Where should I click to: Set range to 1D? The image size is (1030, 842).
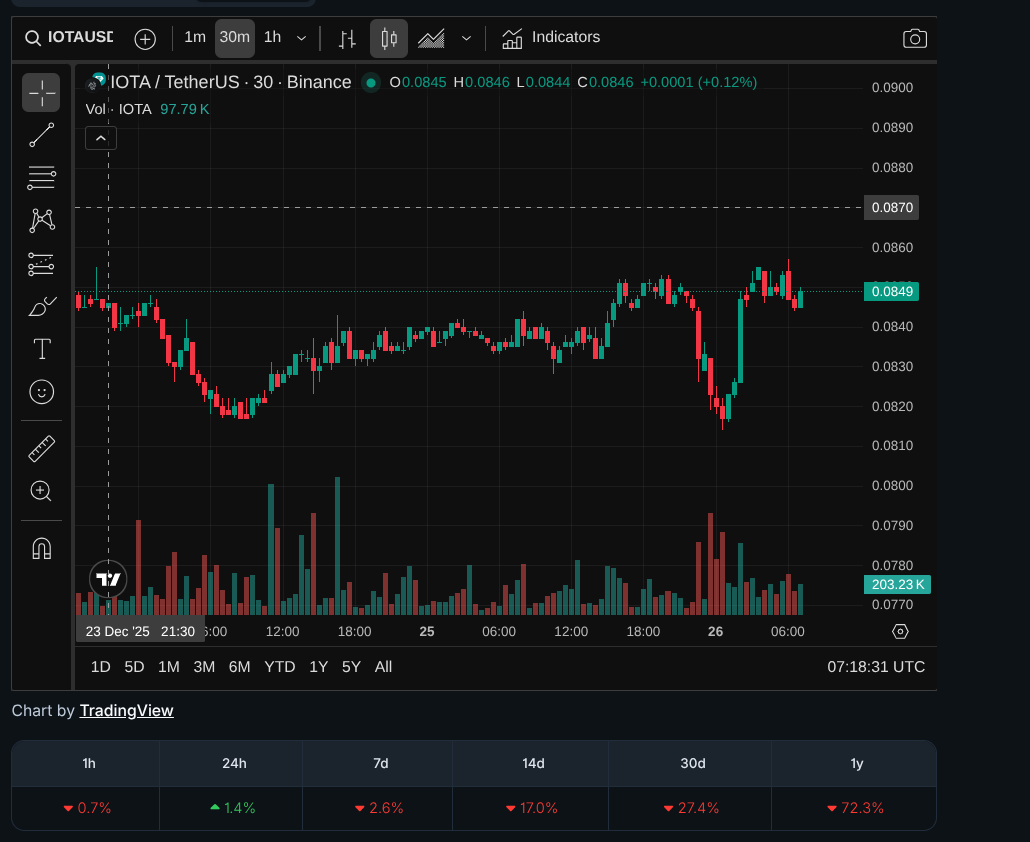(101, 667)
